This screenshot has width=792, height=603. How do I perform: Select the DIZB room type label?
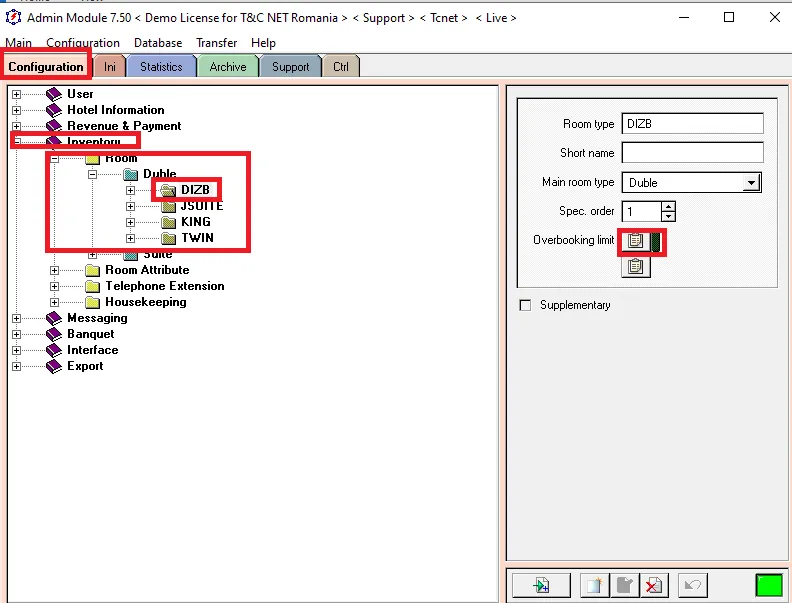point(195,190)
